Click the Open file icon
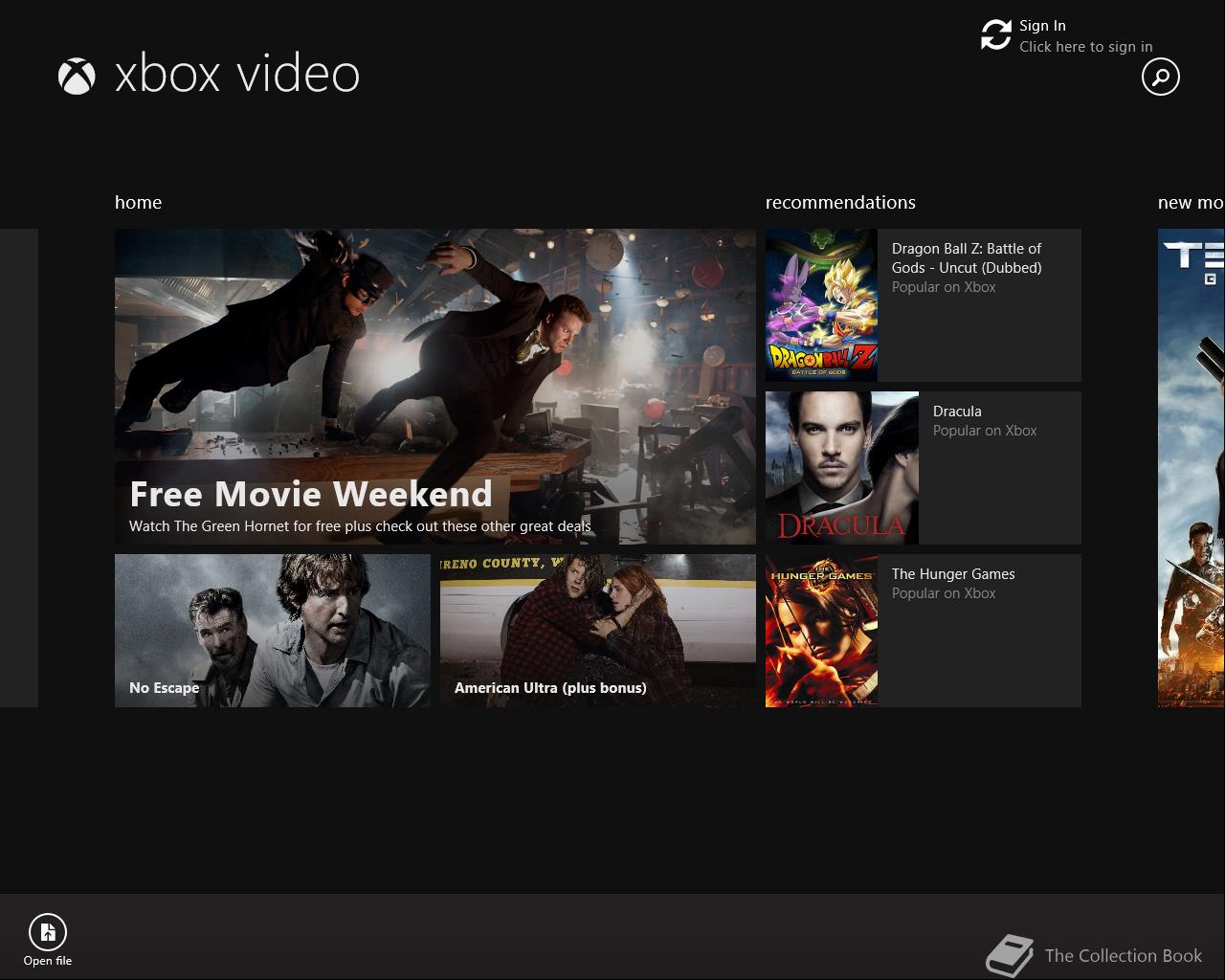 coord(47,931)
